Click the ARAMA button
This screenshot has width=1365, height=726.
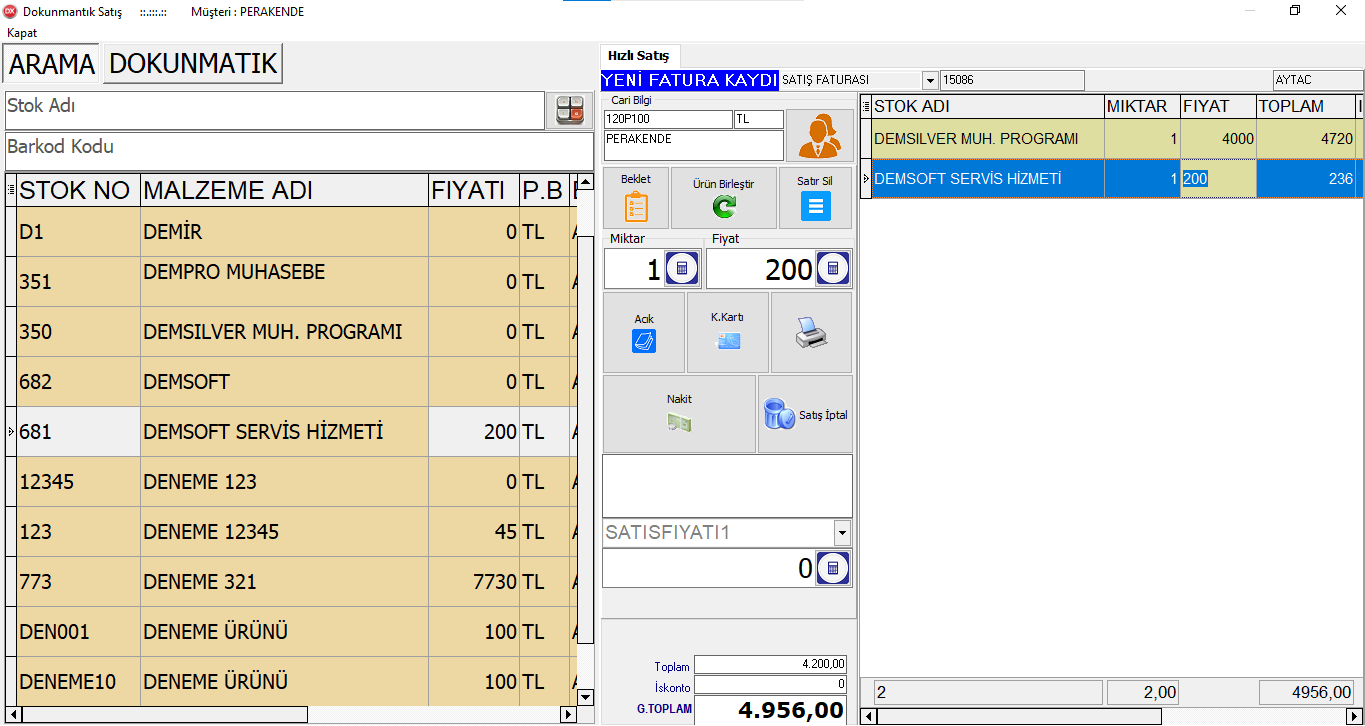click(52, 64)
